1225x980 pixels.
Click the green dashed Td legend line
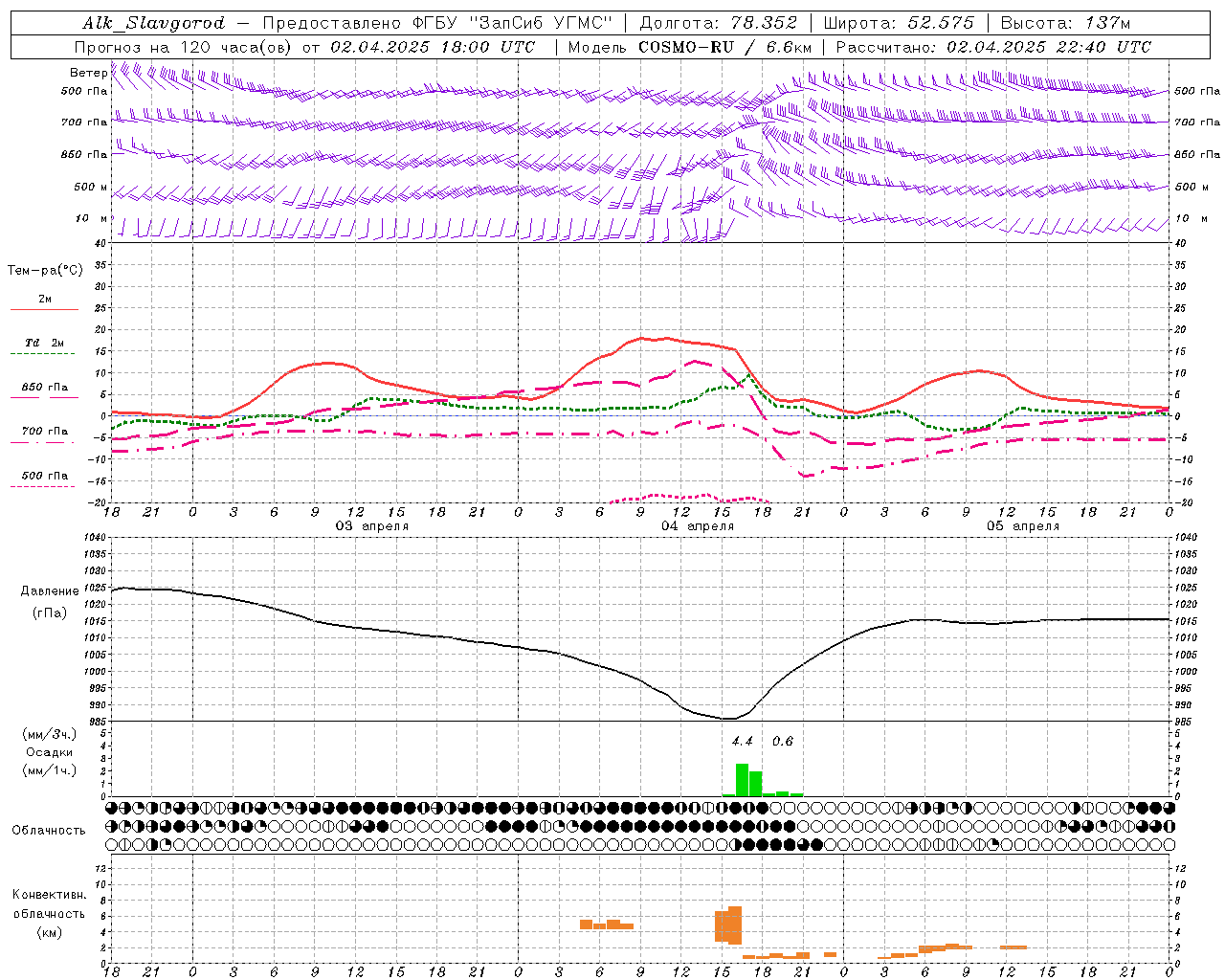tap(42, 354)
